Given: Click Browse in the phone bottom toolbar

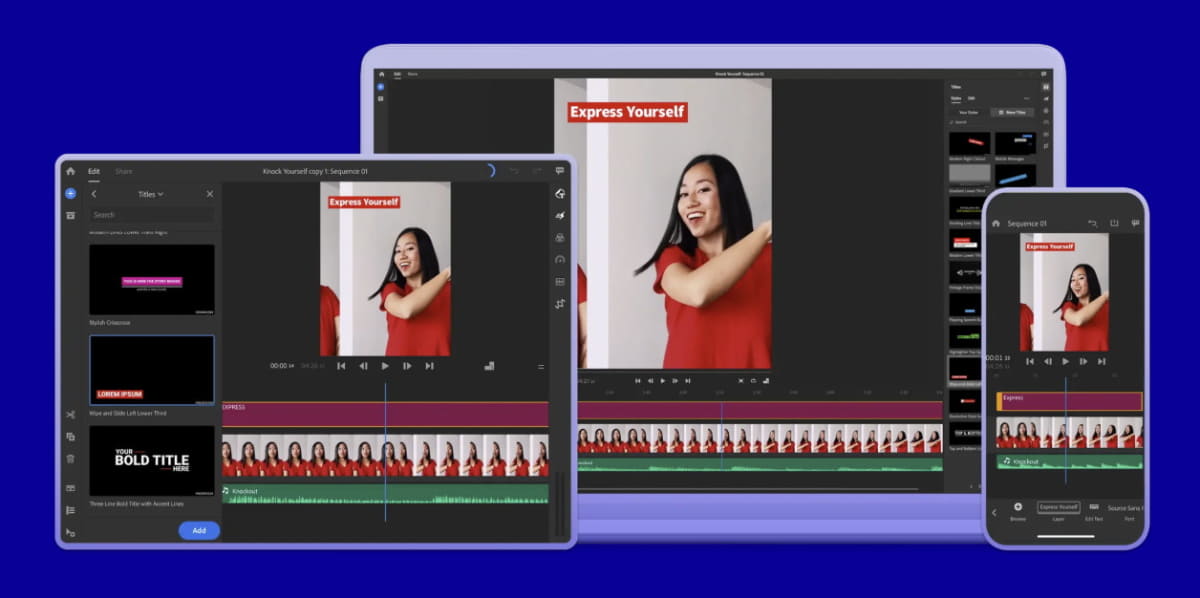Looking at the screenshot, I should click(1018, 511).
